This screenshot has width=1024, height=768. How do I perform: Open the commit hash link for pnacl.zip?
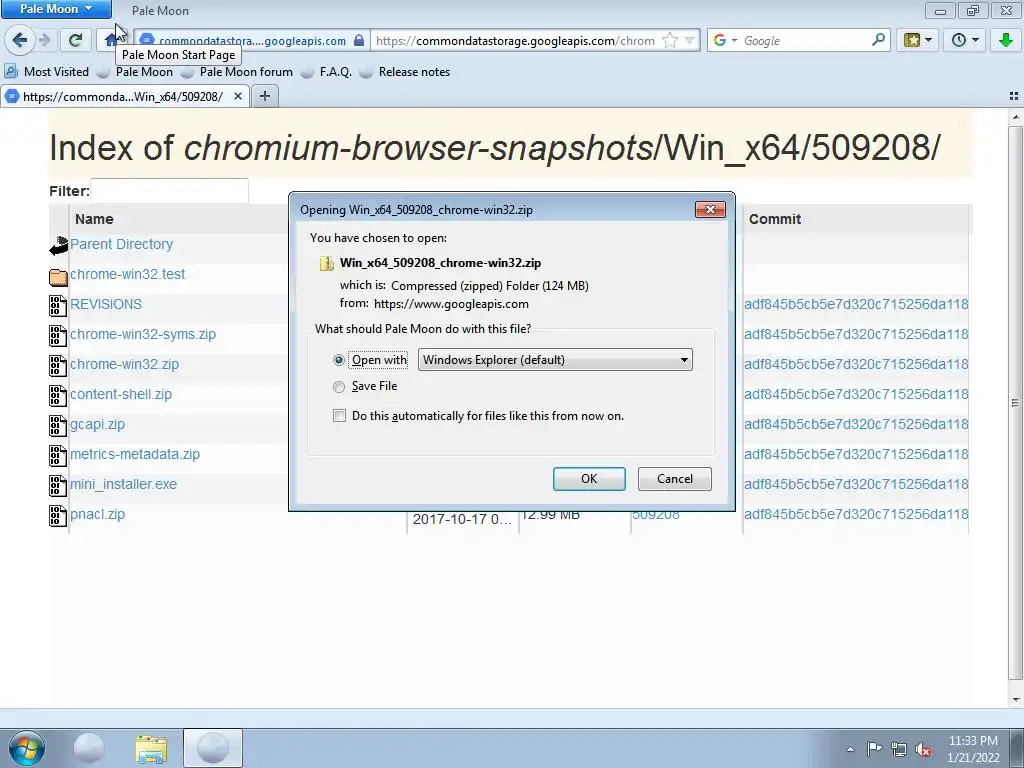click(856, 515)
